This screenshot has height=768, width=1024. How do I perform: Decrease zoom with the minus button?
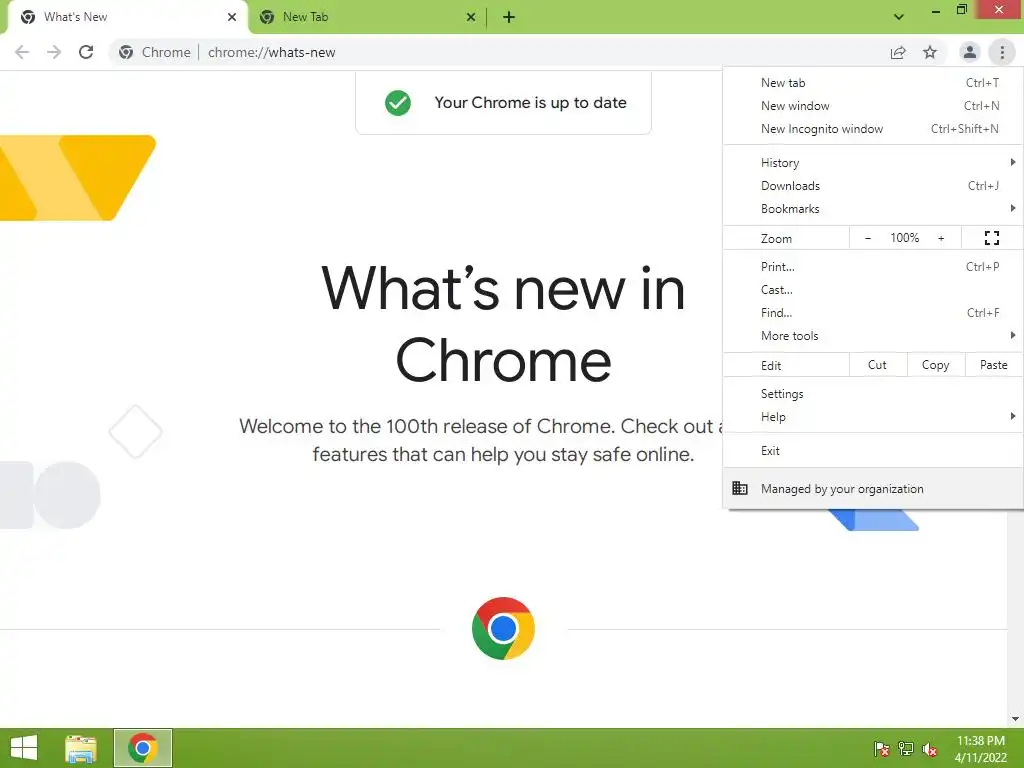tap(868, 238)
